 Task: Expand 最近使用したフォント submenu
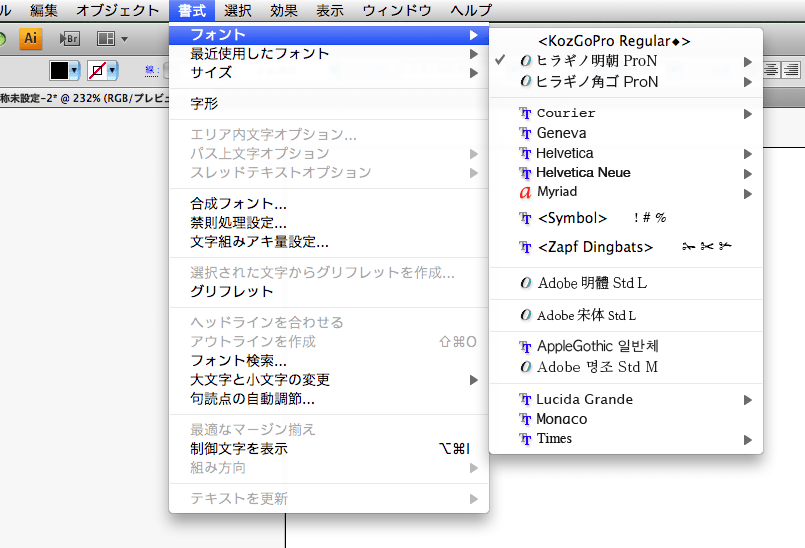[x=329, y=54]
